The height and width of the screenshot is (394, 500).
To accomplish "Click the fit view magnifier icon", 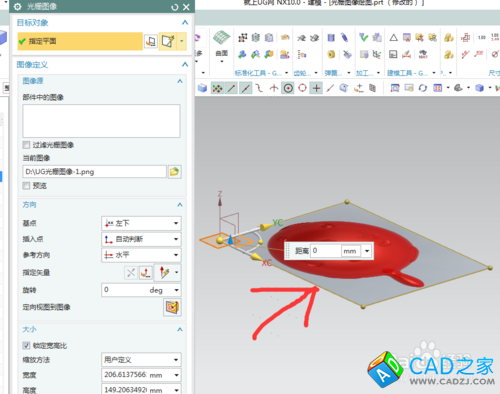I will 395,88.
